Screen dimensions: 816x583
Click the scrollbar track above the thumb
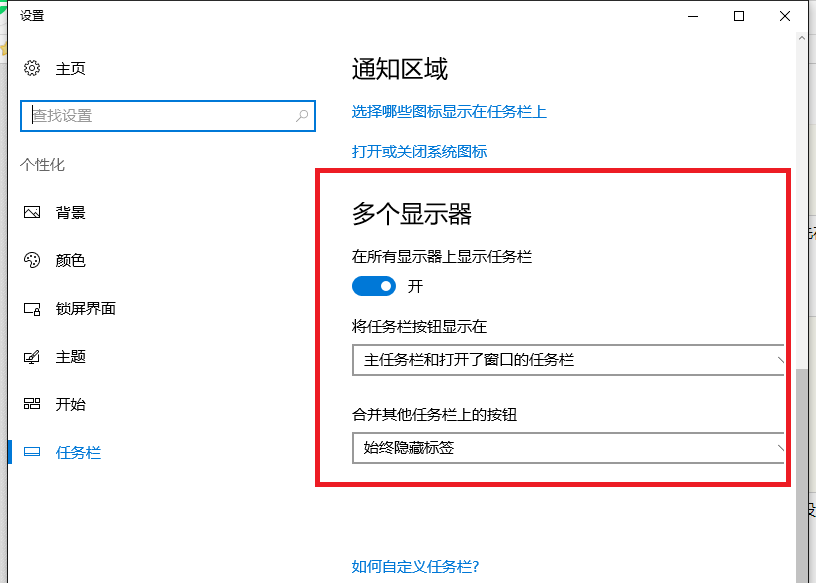click(x=801, y=200)
